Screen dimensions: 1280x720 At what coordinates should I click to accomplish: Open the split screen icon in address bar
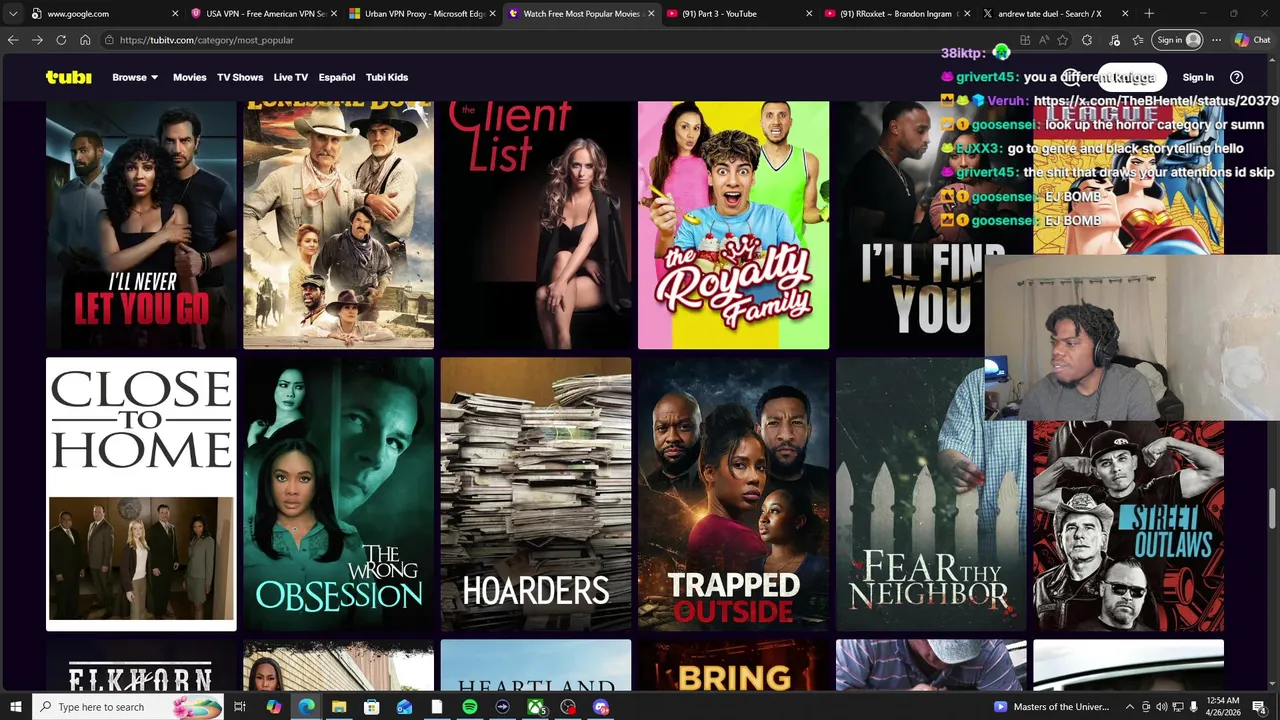coord(1025,40)
